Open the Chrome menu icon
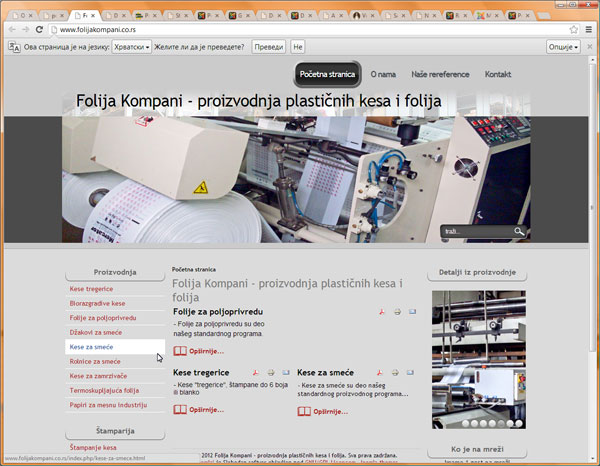The height and width of the screenshot is (466, 600). pos(589,30)
